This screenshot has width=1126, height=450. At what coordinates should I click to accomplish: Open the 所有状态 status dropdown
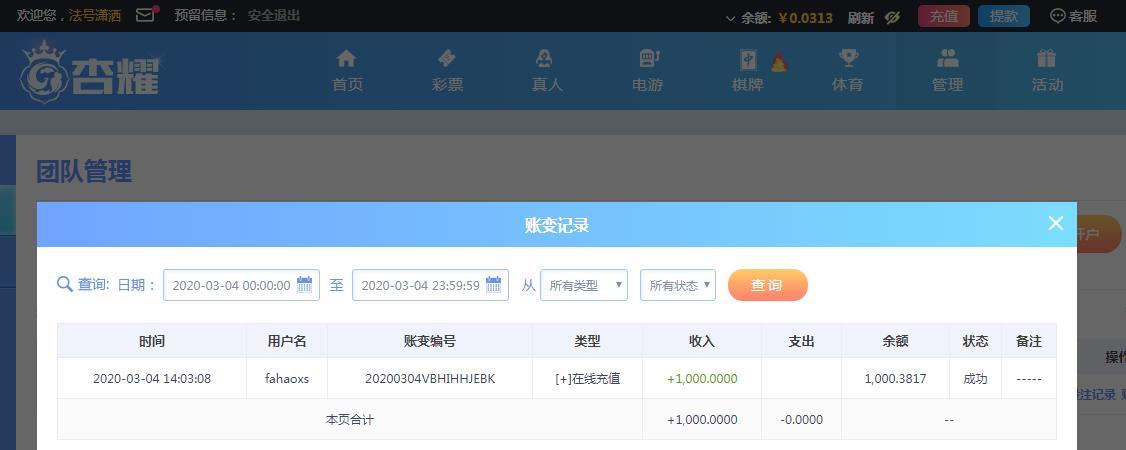(678, 285)
